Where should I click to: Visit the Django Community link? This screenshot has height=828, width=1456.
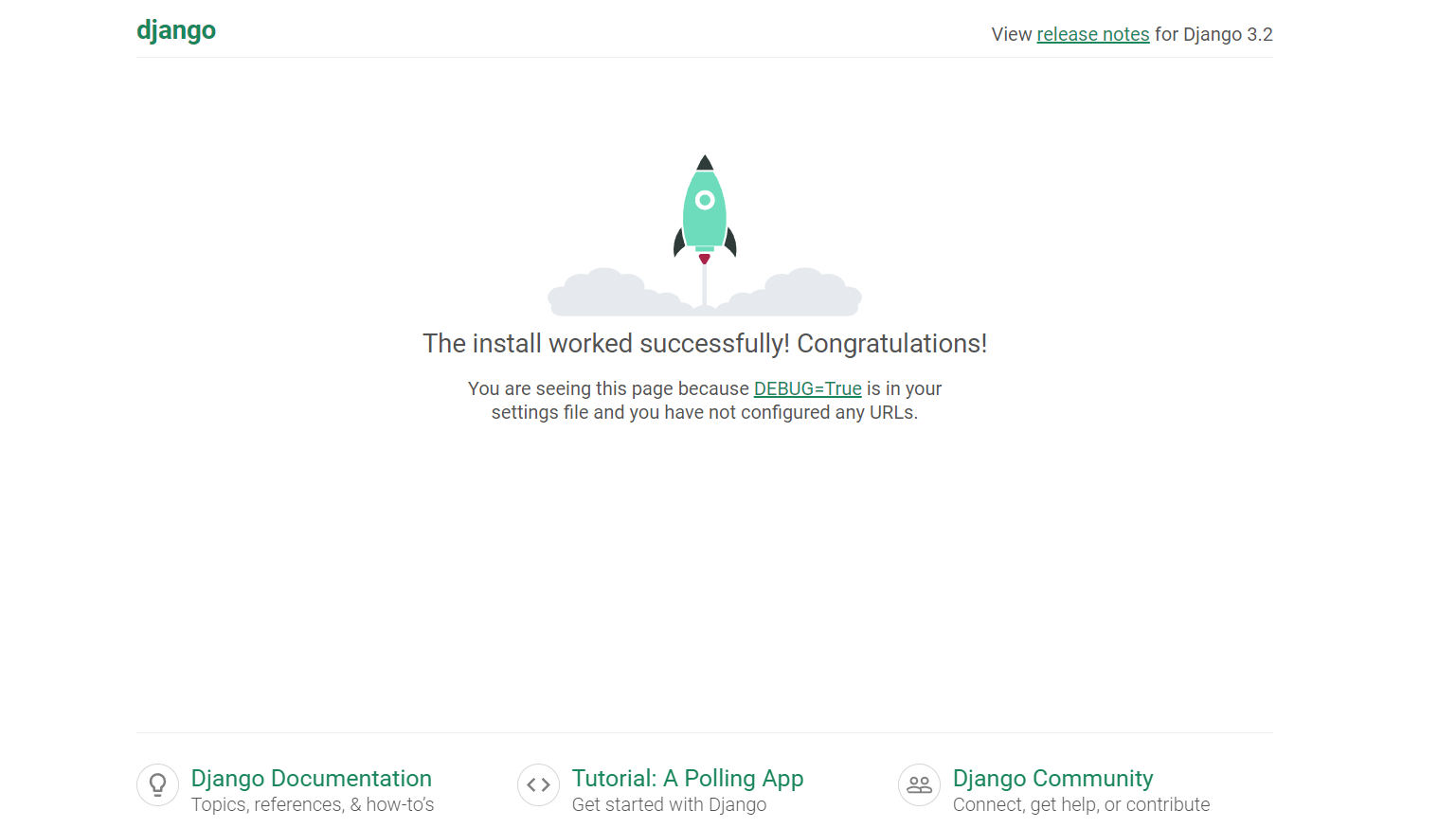click(x=1053, y=778)
